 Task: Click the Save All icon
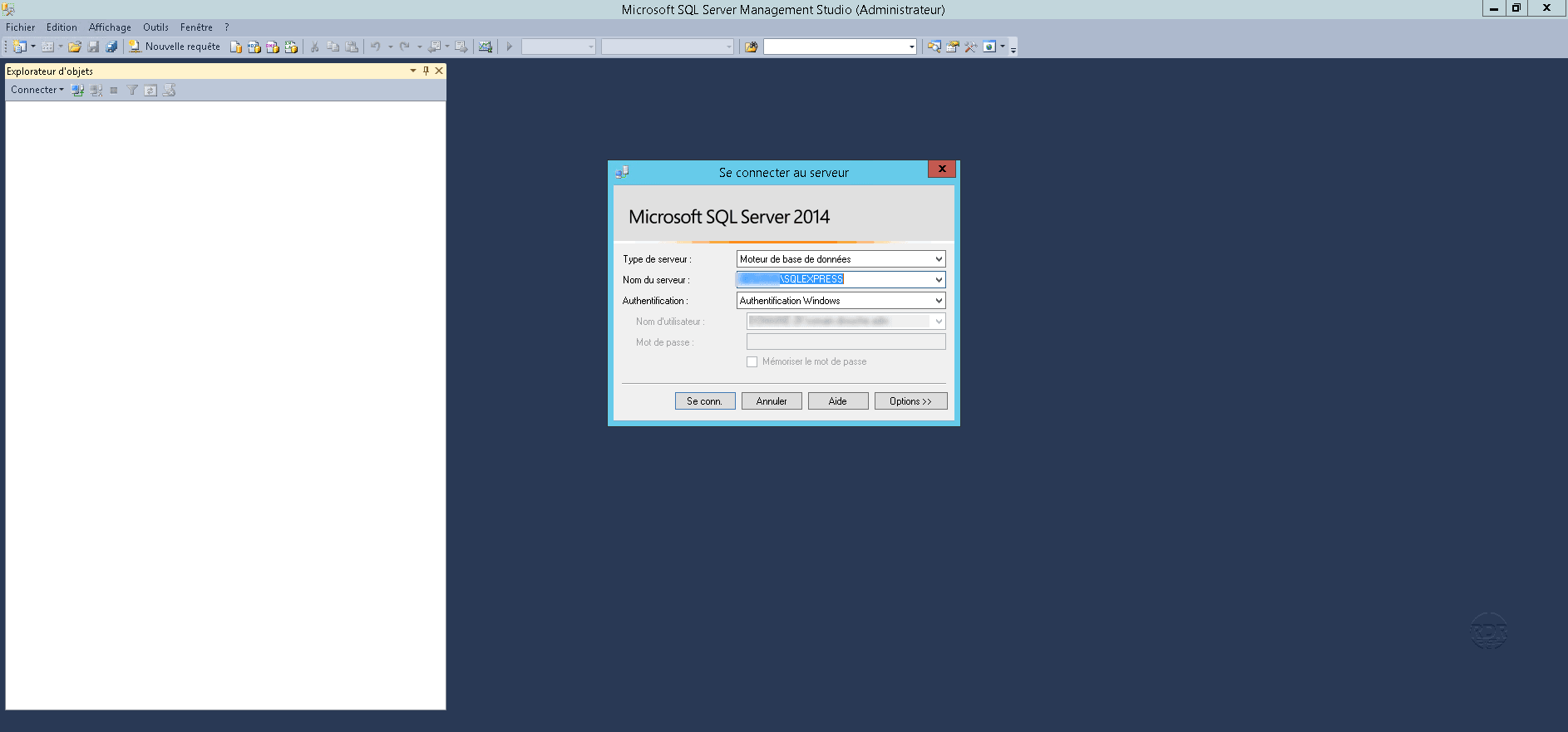click(x=111, y=47)
